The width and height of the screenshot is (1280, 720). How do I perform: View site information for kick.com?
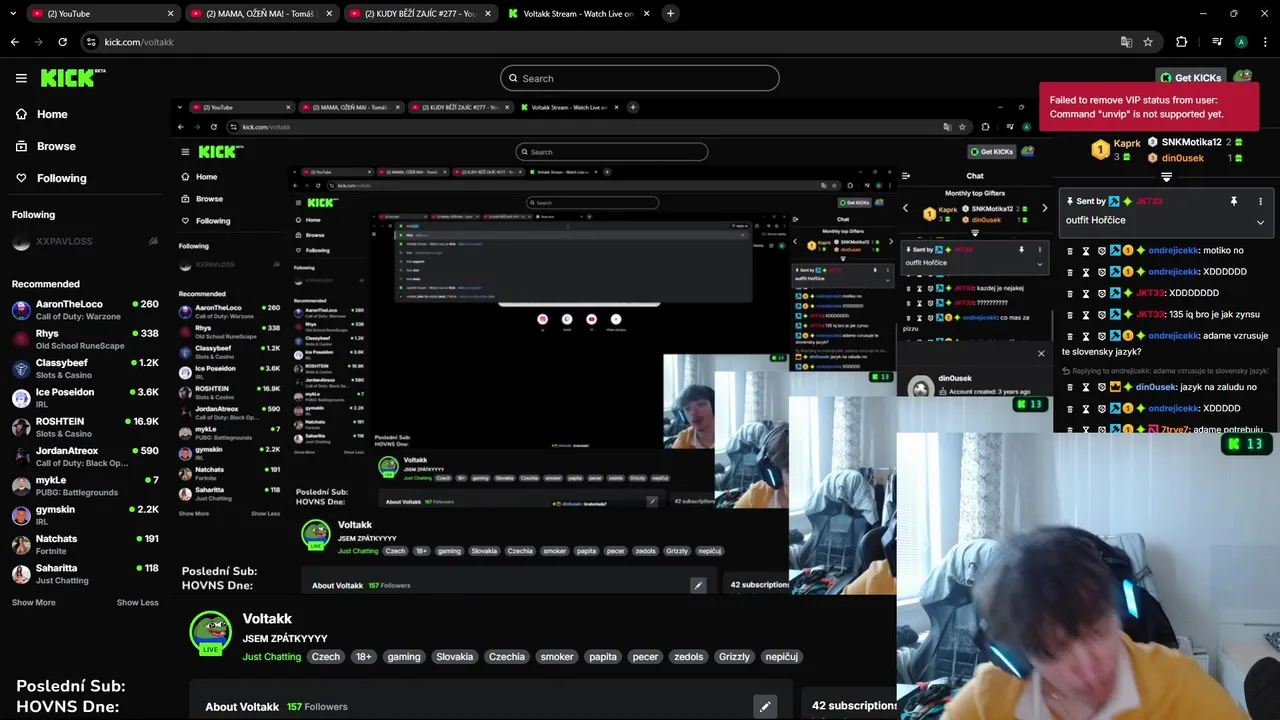tap(91, 42)
